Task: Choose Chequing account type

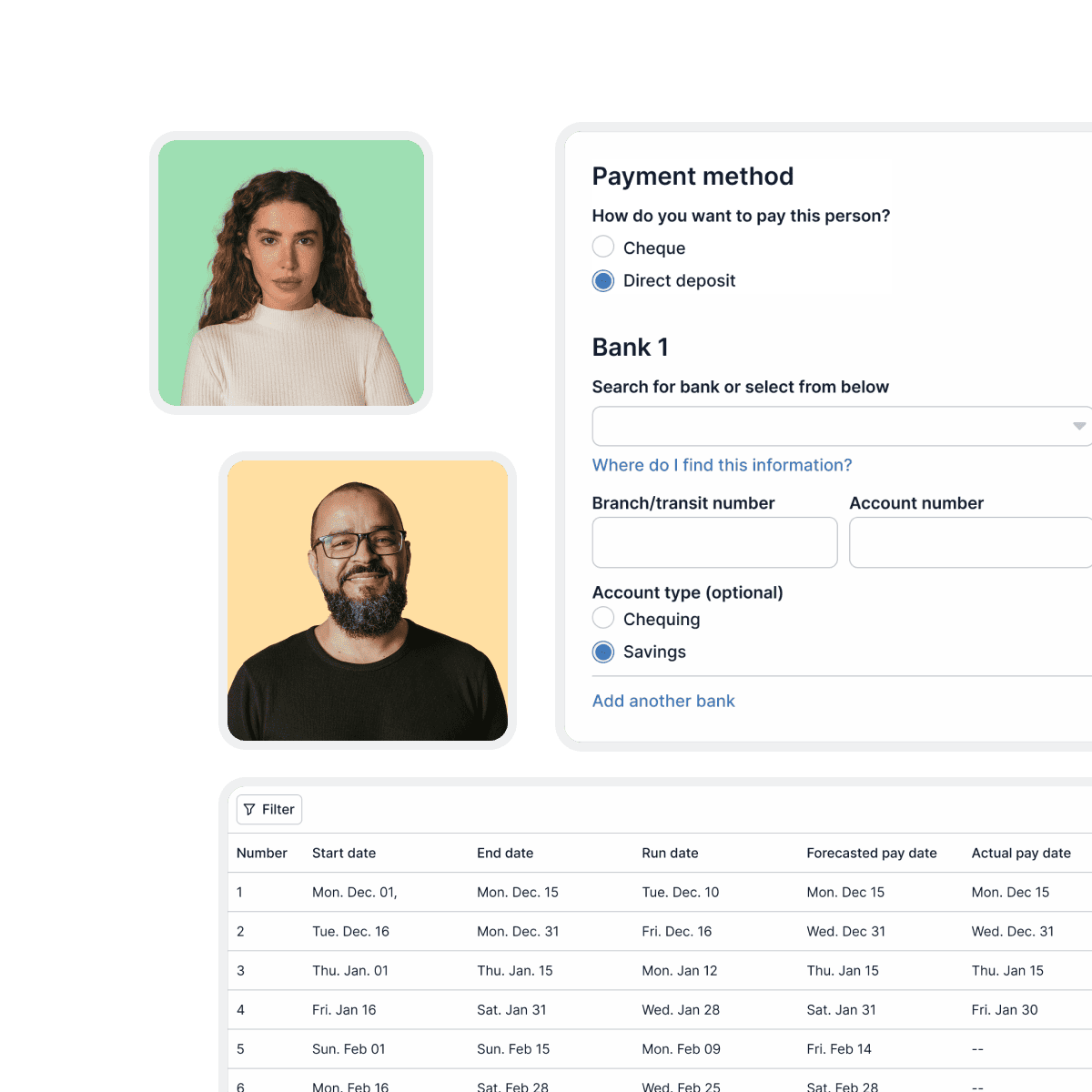Action: click(603, 619)
